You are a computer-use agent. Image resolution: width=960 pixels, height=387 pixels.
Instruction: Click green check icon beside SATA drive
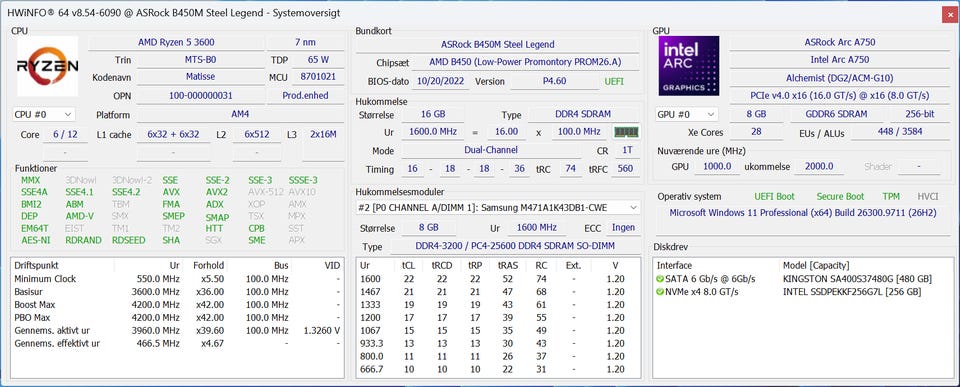[x=659, y=279]
